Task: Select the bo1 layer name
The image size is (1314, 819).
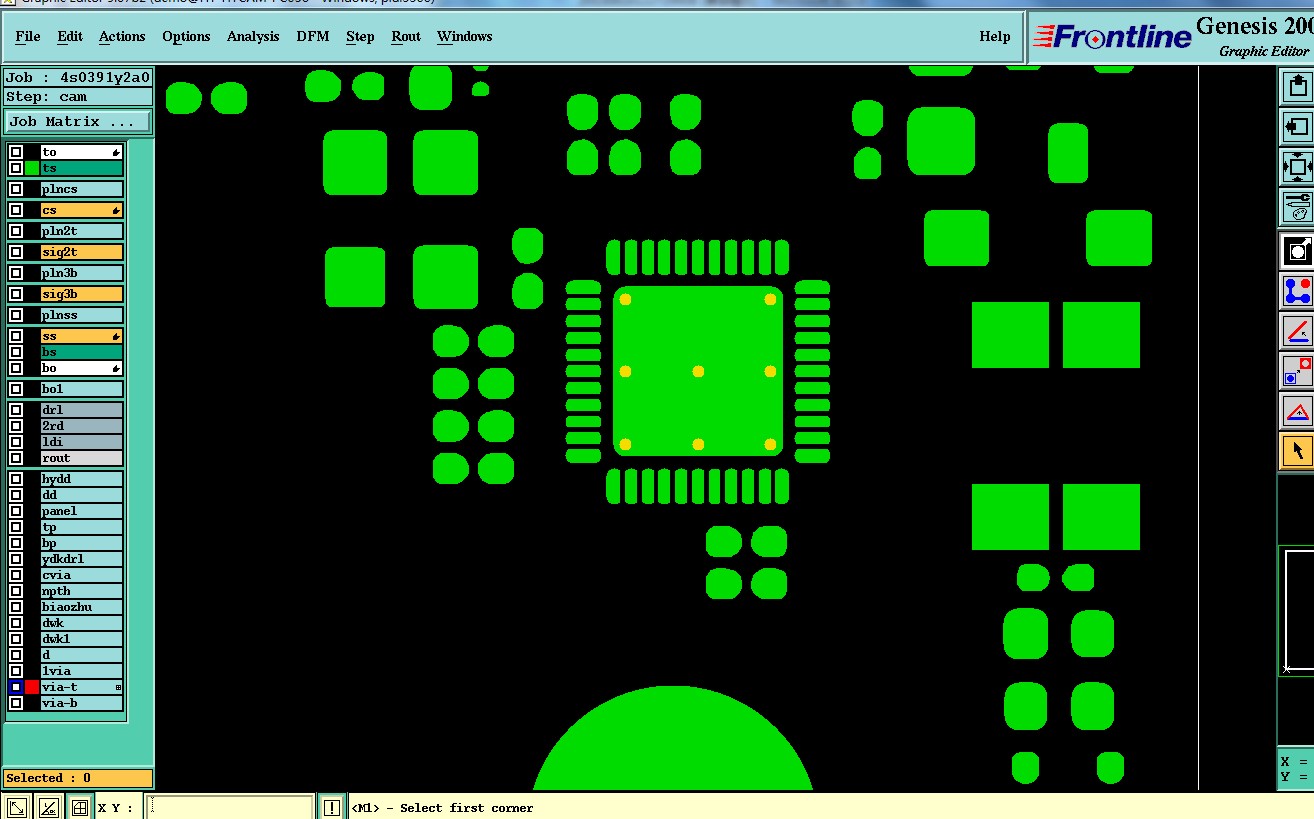Action: point(81,389)
